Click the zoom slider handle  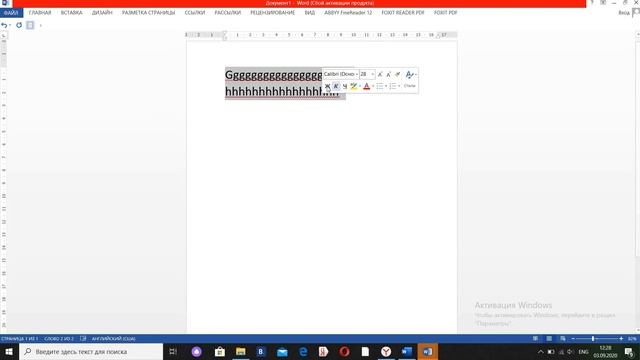coord(593,339)
